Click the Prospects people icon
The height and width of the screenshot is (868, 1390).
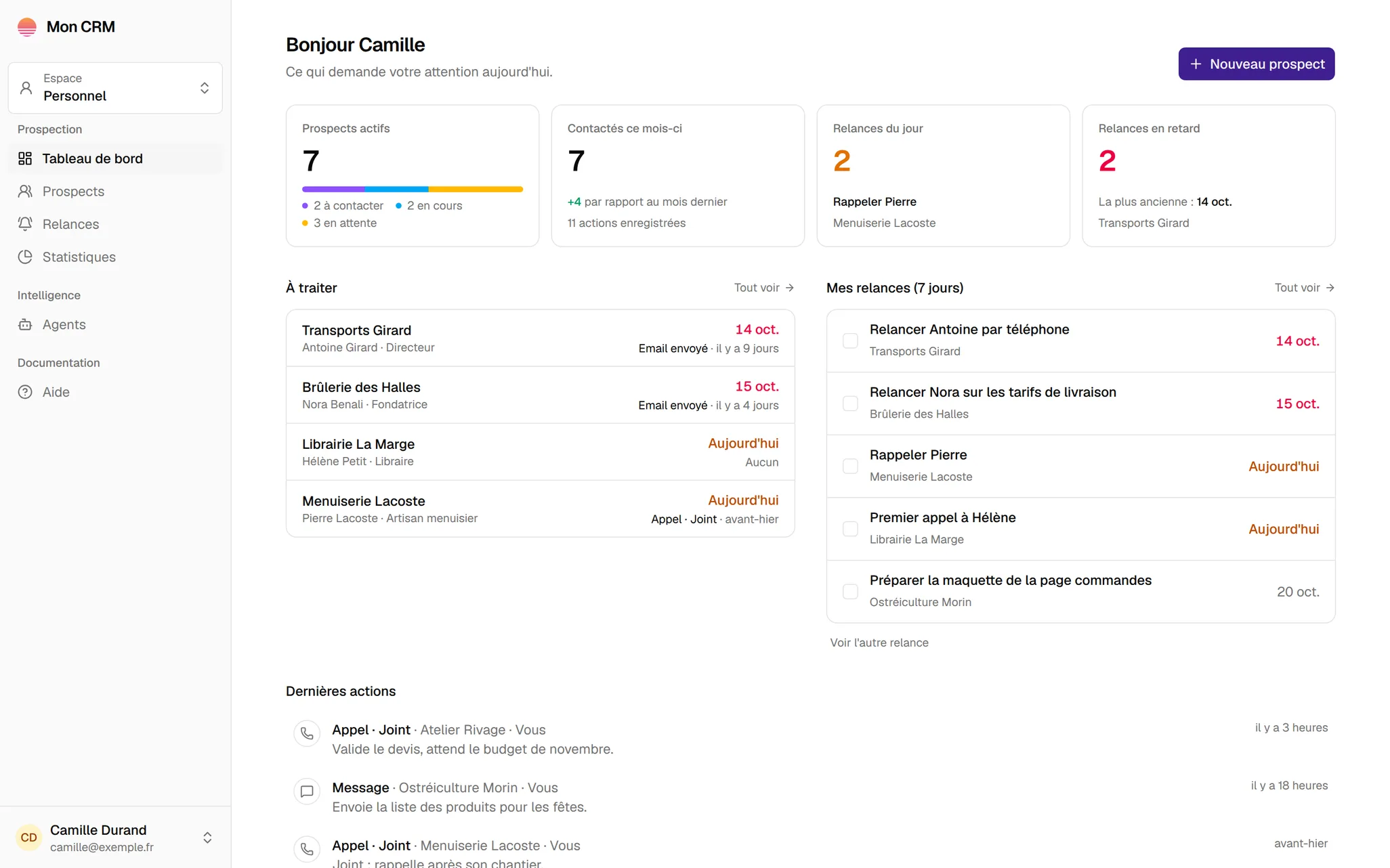(x=25, y=191)
